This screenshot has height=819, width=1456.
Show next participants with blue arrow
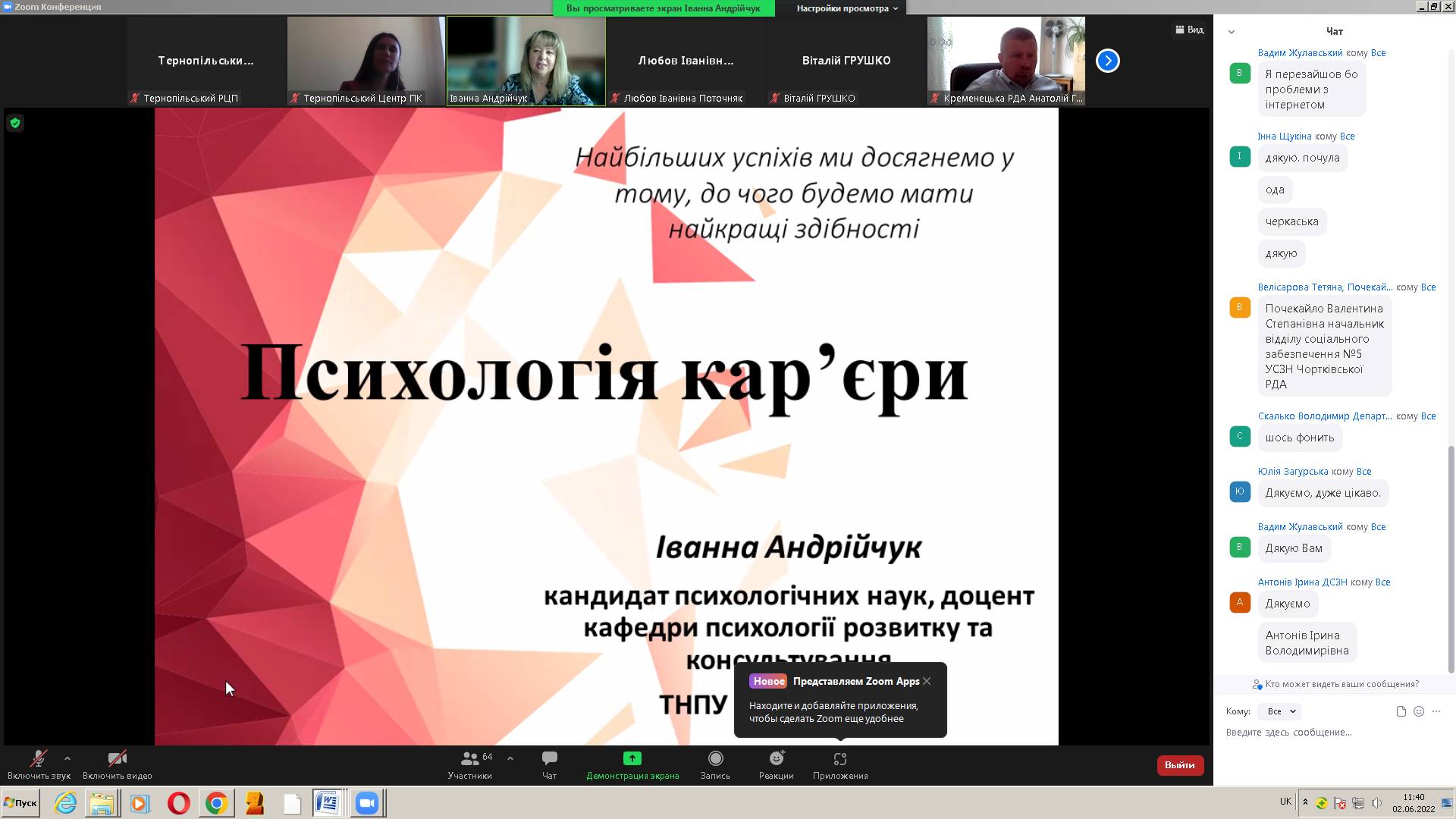(1108, 61)
